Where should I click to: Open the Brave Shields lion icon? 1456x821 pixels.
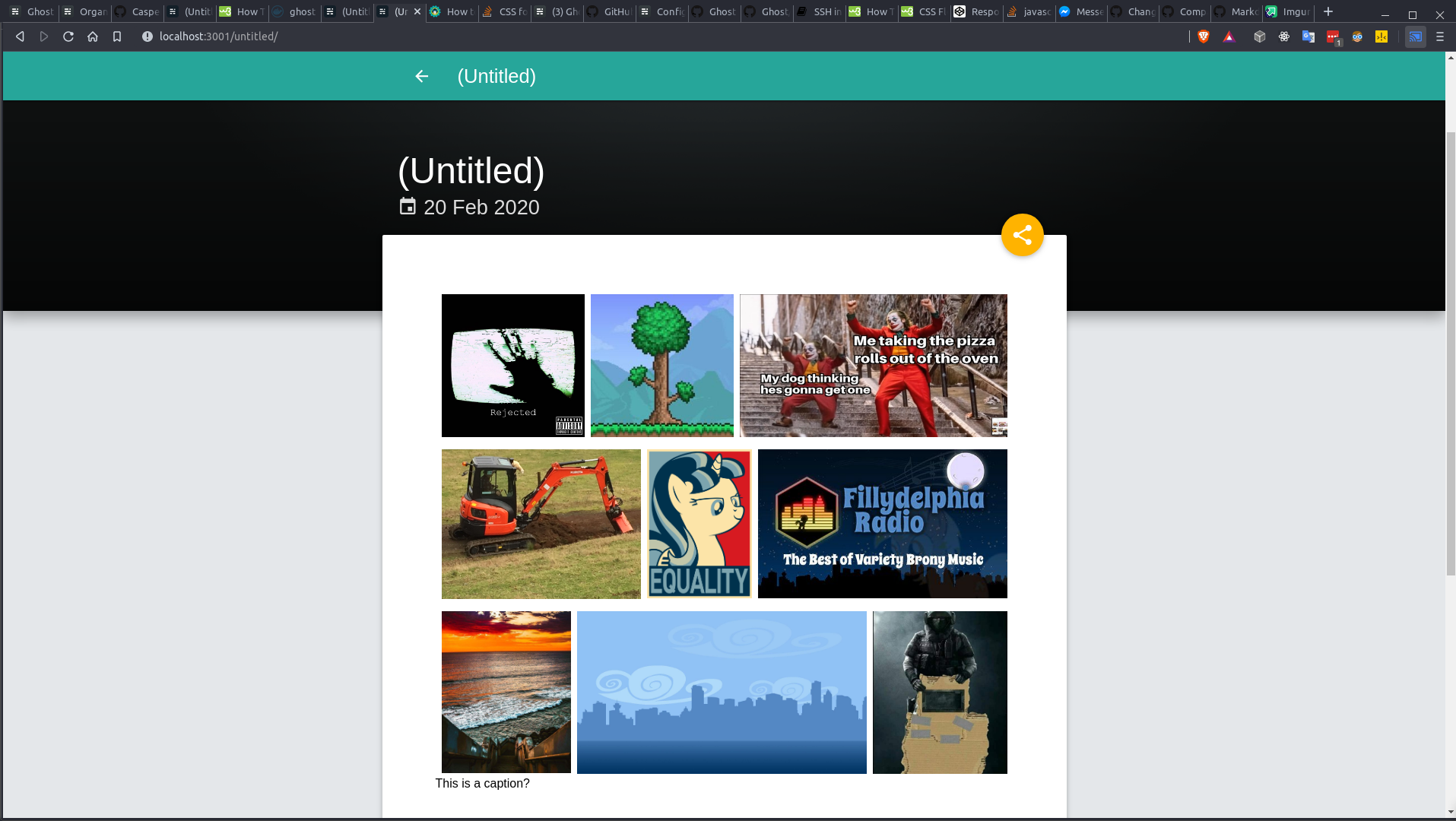[1204, 36]
